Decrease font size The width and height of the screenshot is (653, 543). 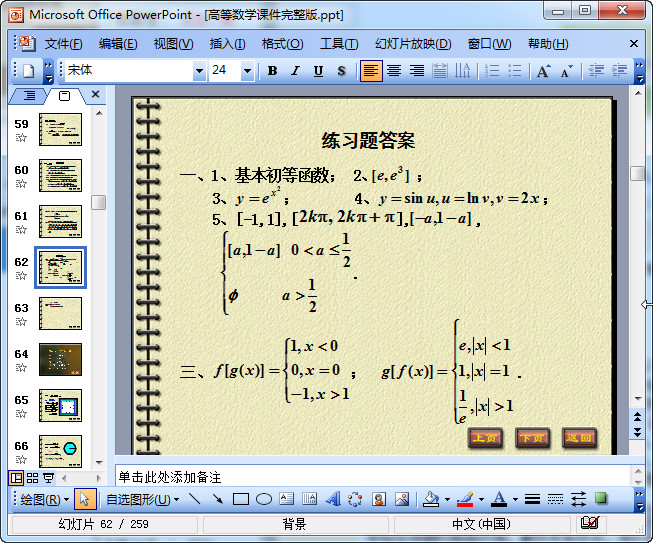pos(567,71)
